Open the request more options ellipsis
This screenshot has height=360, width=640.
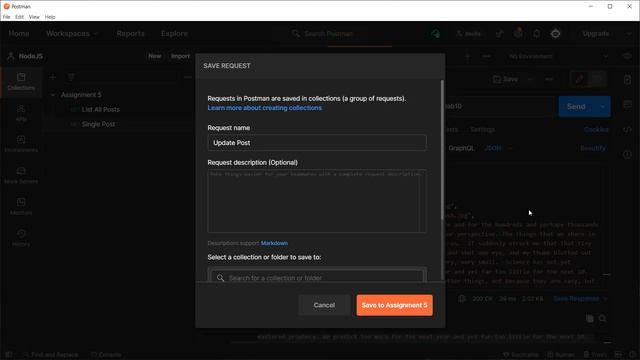(549, 79)
